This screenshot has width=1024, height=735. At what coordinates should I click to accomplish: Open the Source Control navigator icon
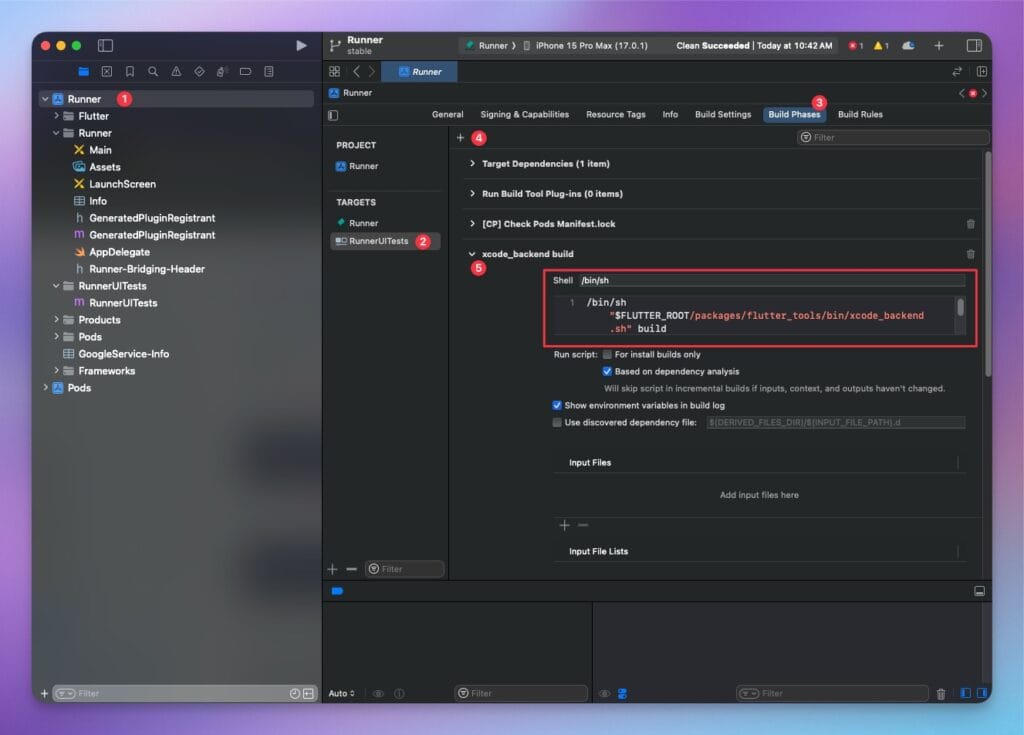tap(107, 71)
